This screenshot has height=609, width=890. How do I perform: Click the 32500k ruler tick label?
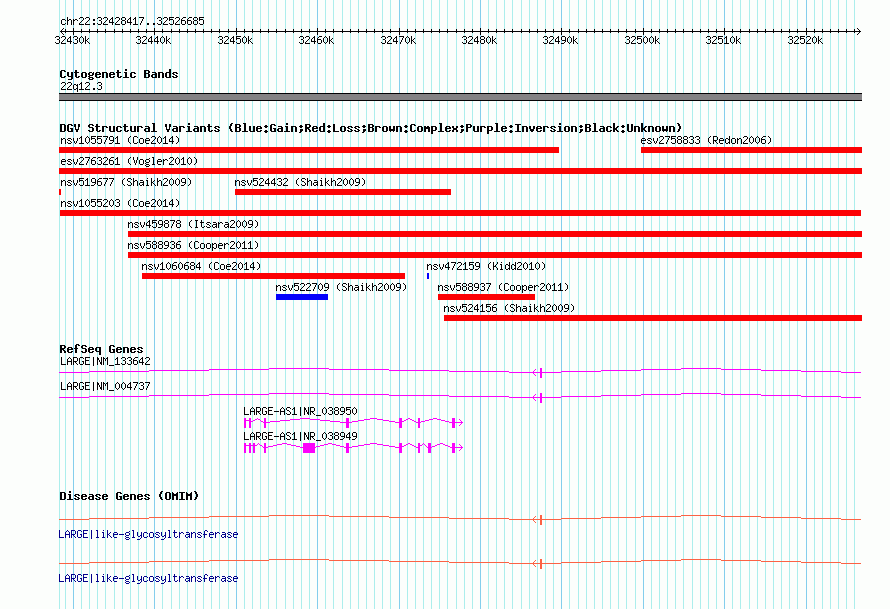[x=642, y=40]
